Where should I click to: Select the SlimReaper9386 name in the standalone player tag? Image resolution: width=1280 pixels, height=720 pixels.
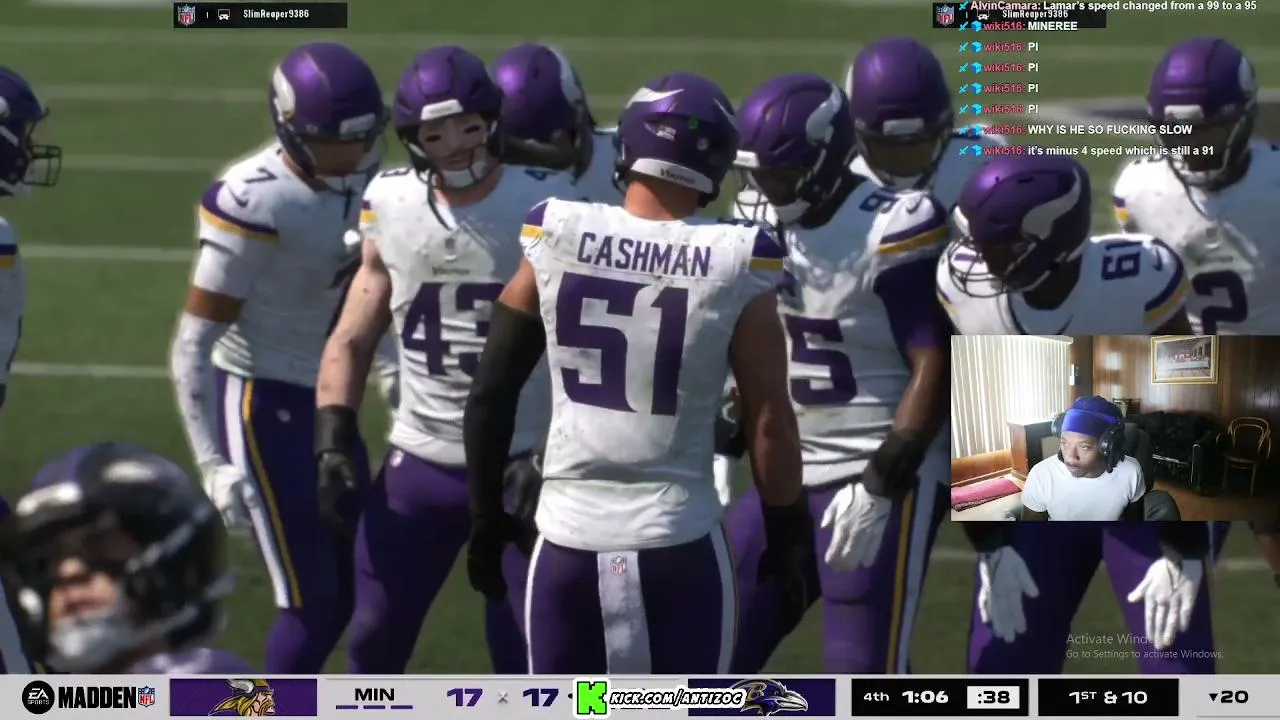(x=276, y=14)
